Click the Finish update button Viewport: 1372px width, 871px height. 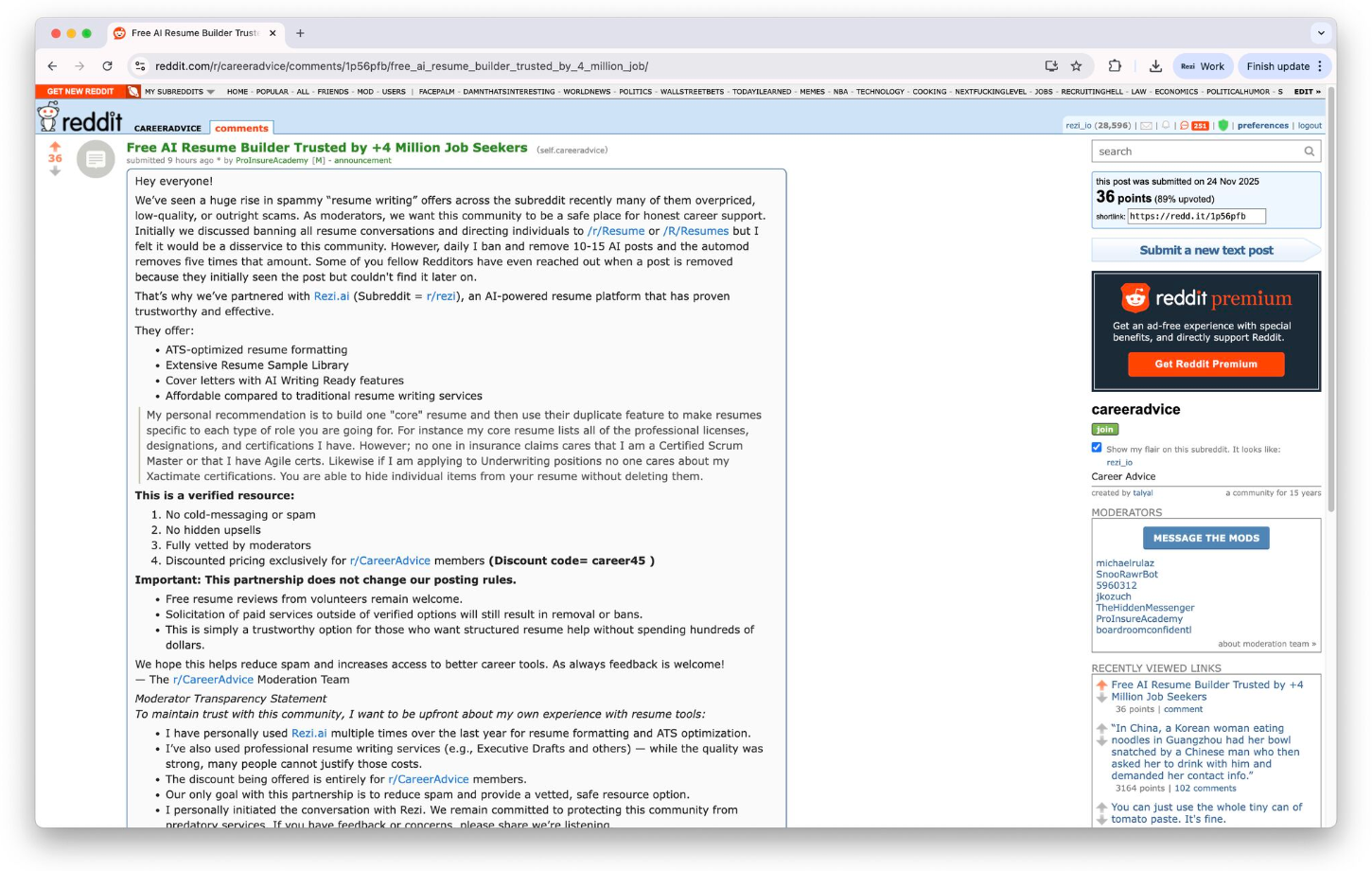(x=1277, y=66)
